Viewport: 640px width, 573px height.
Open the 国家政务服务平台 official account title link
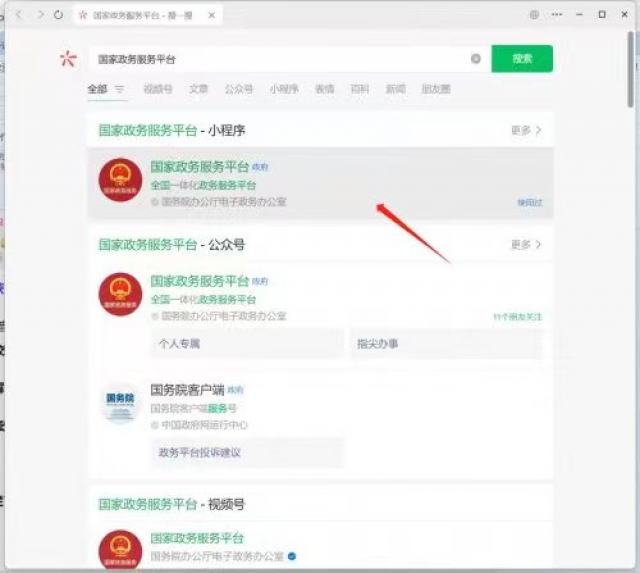[x=200, y=281]
